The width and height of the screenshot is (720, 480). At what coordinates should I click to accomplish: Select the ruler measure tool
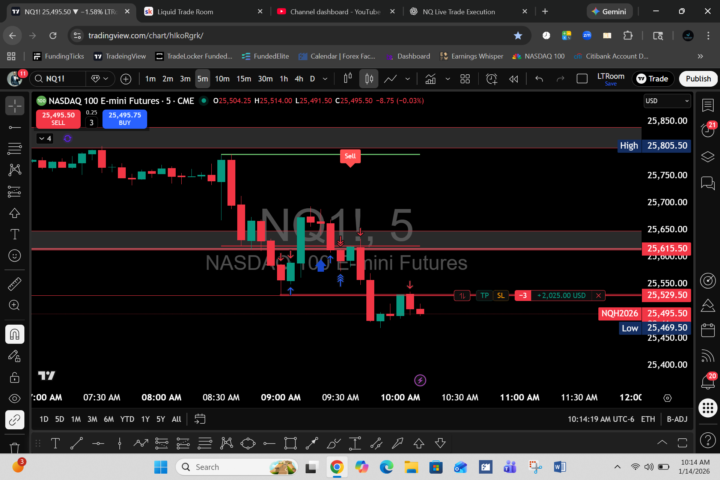pos(15,284)
